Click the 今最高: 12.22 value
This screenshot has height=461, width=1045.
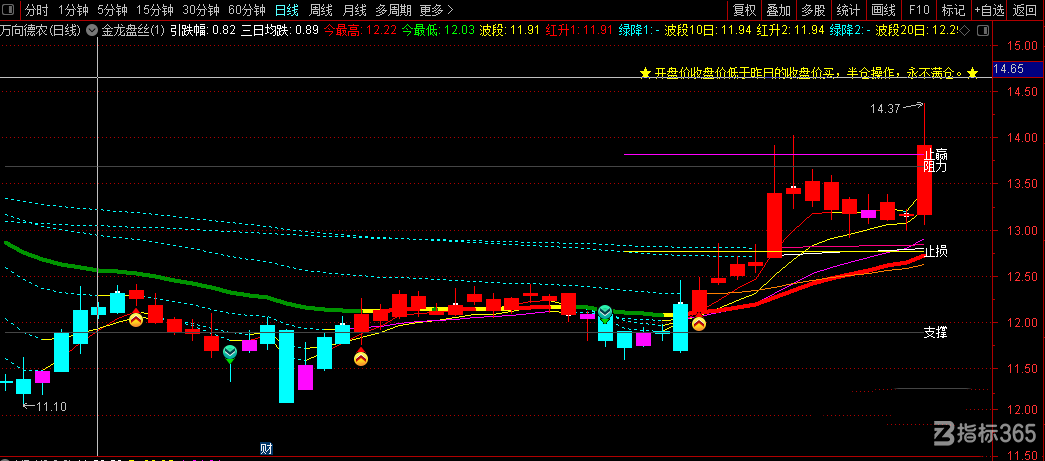pos(360,30)
